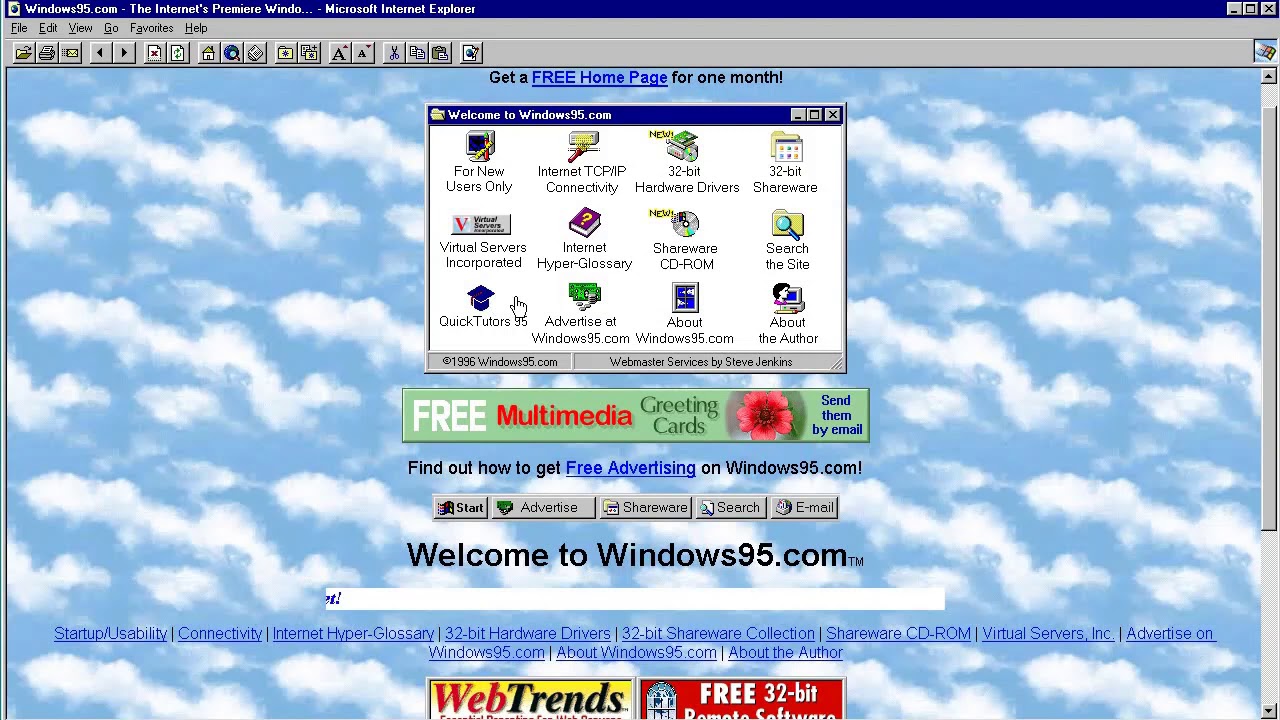The height and width of the screenshot is (720, 1280).
Task: Click the Shareware button on page taskbar
Action: pyautogui.click(x=646, y=507)
